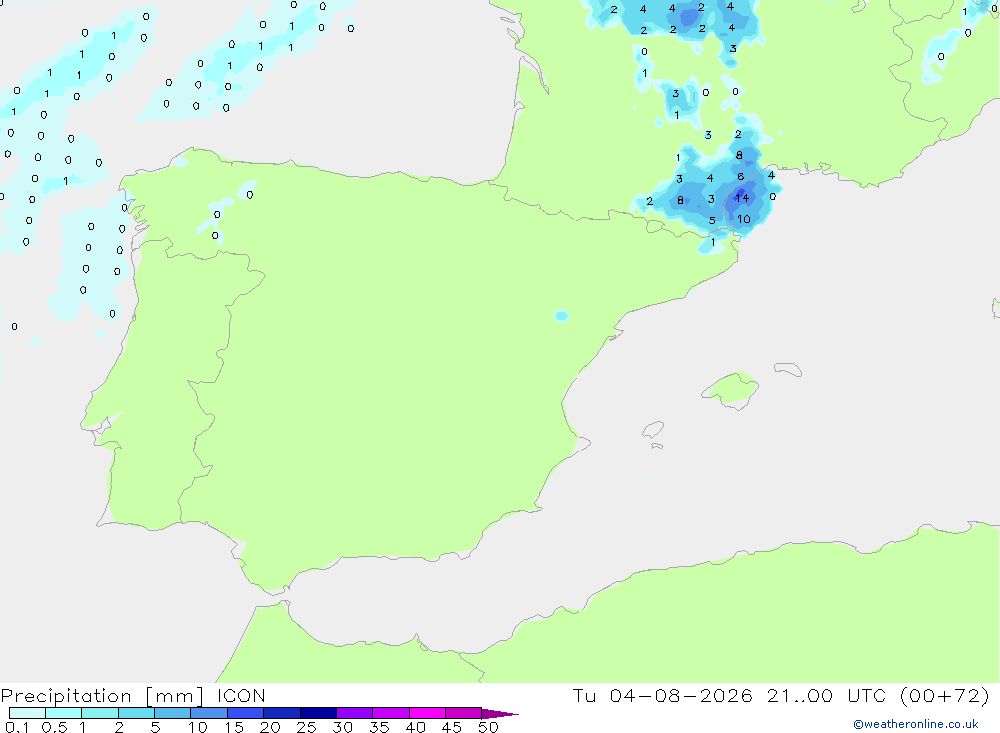Pick the 10–15 mm legend color box
This screenshot has width=1000, height=733.
[209, 713]
